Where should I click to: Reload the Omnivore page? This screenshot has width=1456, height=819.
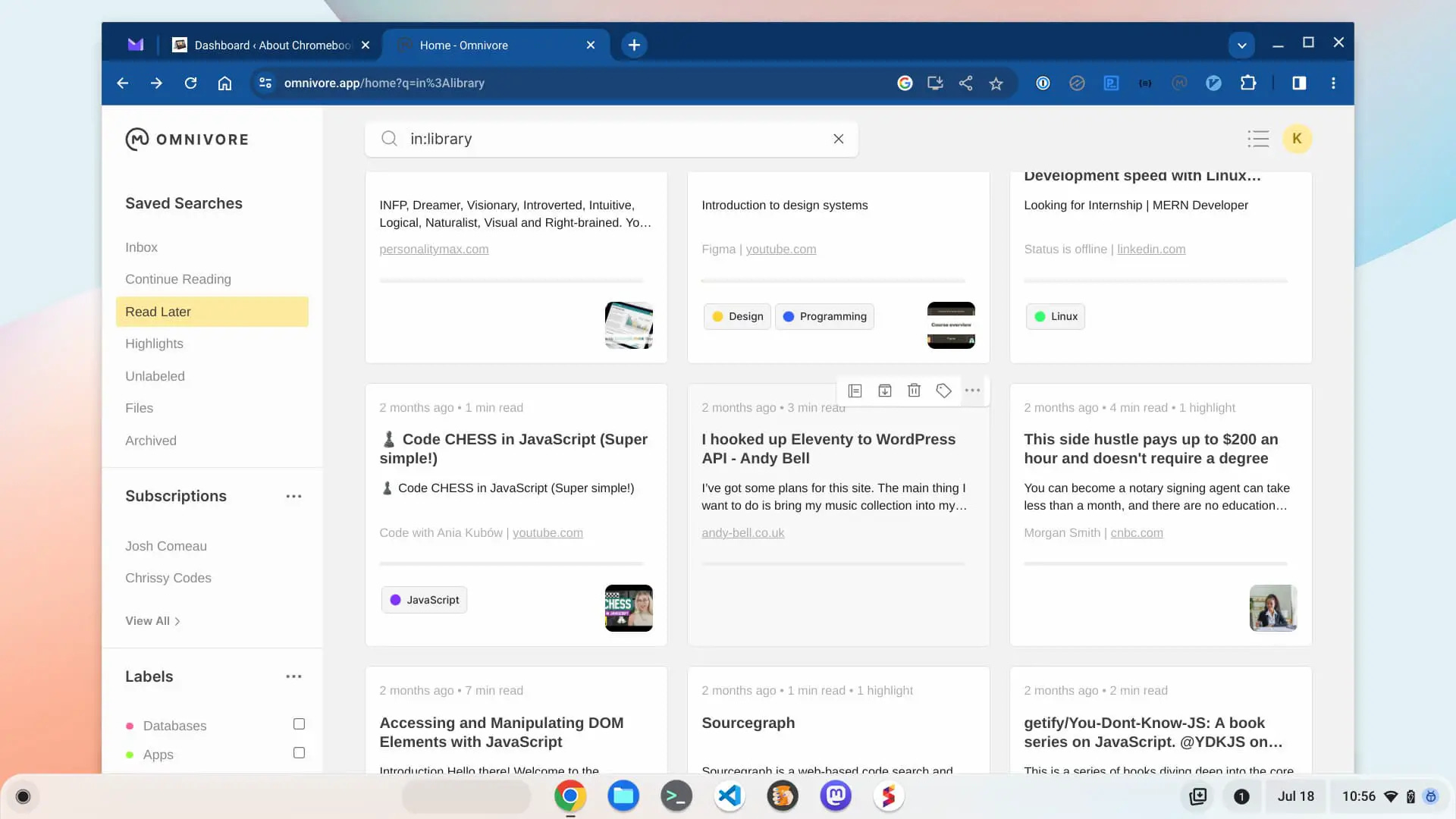[x=190, y=83]
